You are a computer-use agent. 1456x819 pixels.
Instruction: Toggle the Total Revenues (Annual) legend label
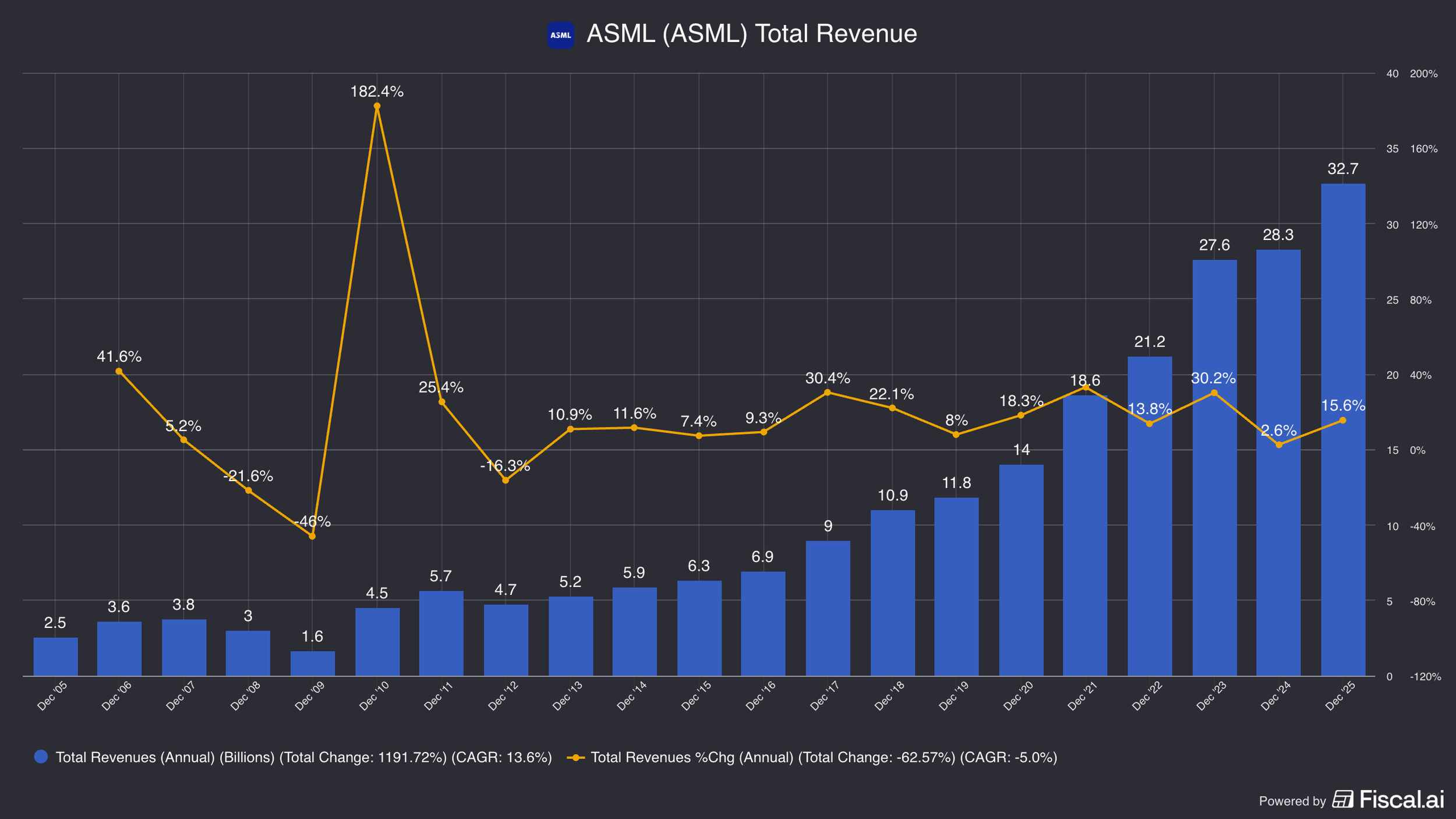303,757
